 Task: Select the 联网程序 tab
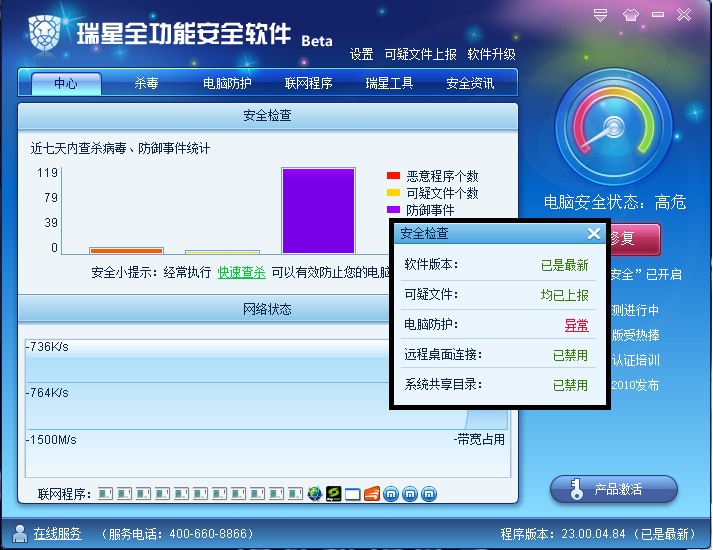coord(308,83)
